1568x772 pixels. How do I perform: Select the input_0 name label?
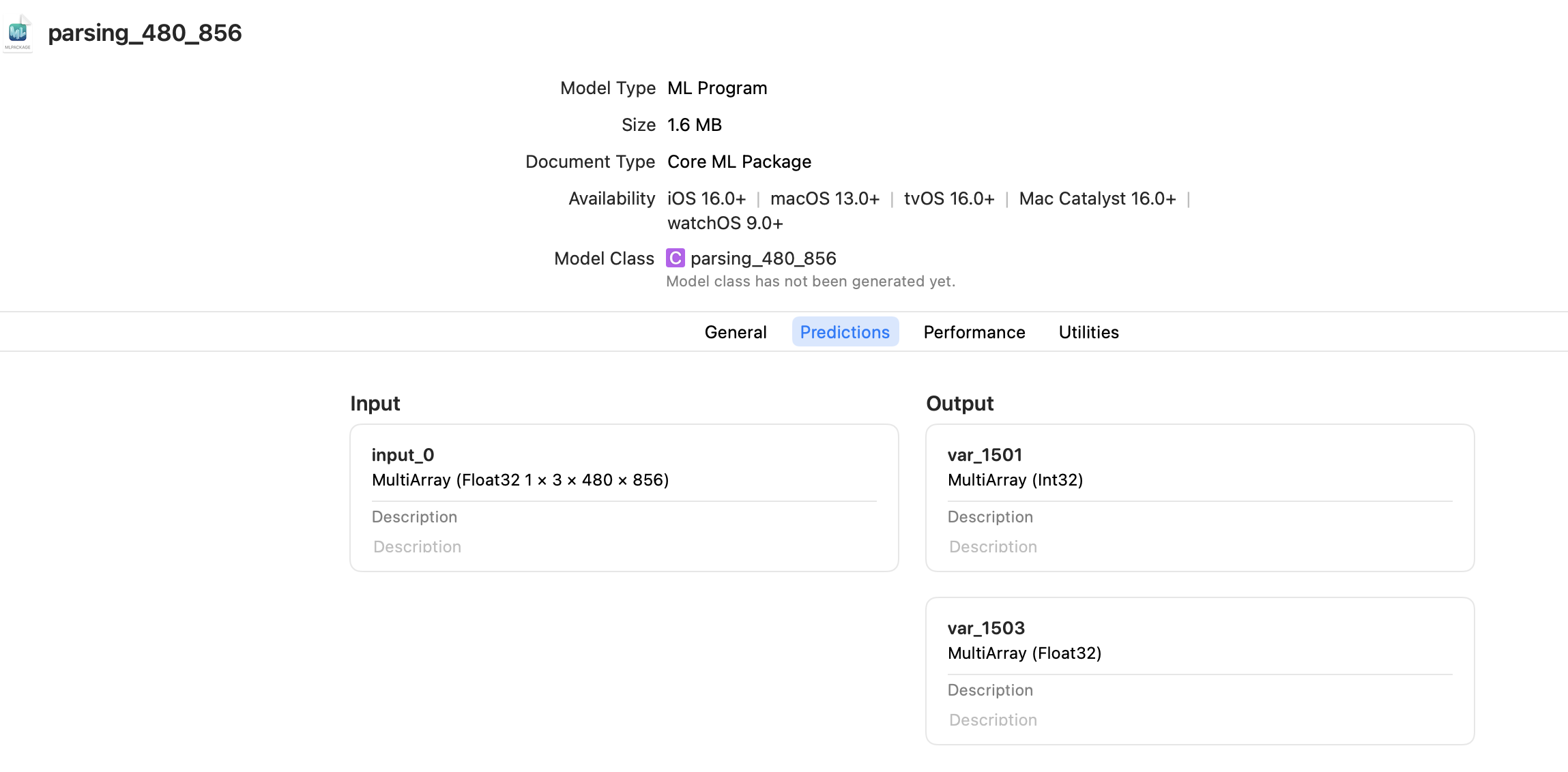tap(403, 455)
